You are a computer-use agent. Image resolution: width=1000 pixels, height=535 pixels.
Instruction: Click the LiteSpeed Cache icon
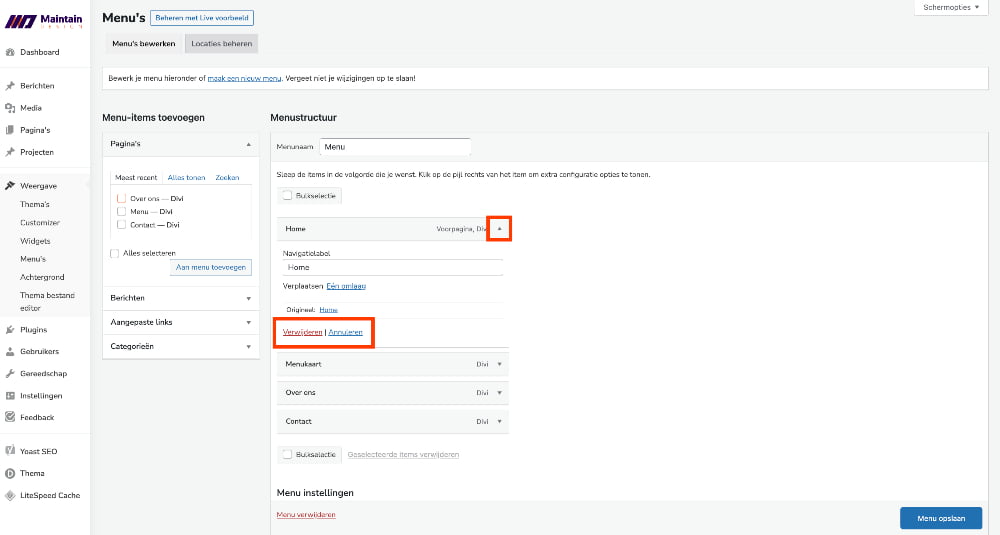(x=10, y=495)
